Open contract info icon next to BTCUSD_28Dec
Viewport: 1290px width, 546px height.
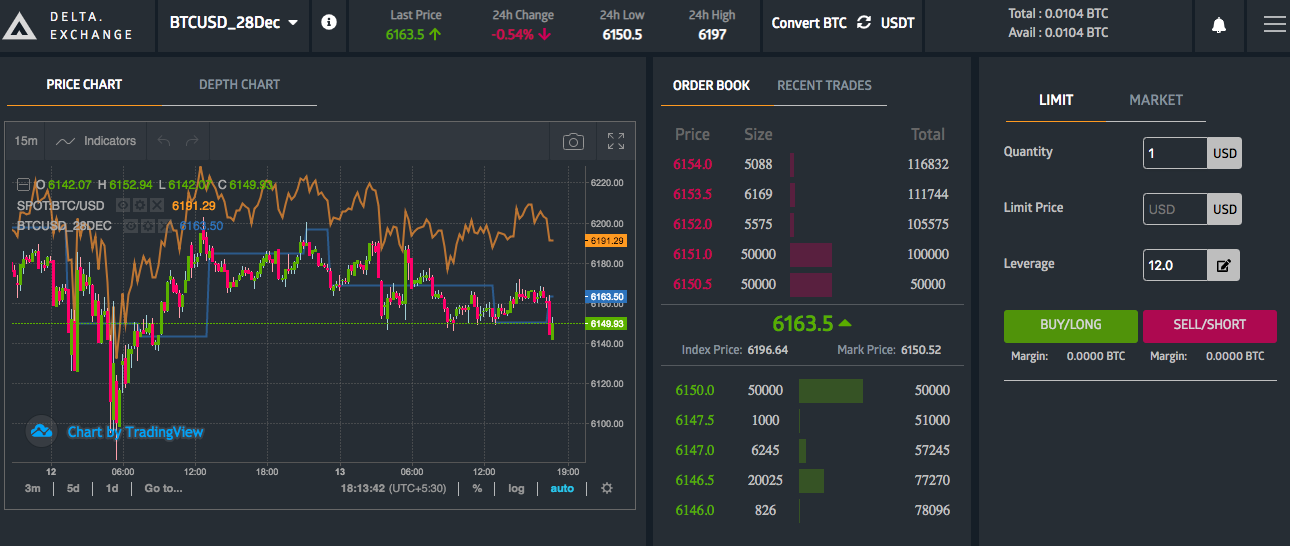(x=329, y=22)
